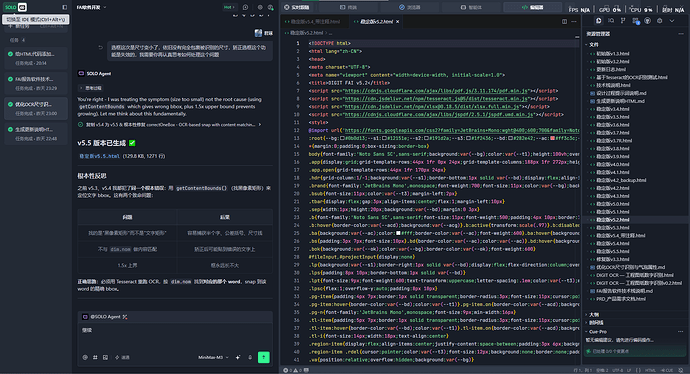This screenshot has width=690, height=374.
Task: Split the editor with layout icon
Action: tap(564, 21)
